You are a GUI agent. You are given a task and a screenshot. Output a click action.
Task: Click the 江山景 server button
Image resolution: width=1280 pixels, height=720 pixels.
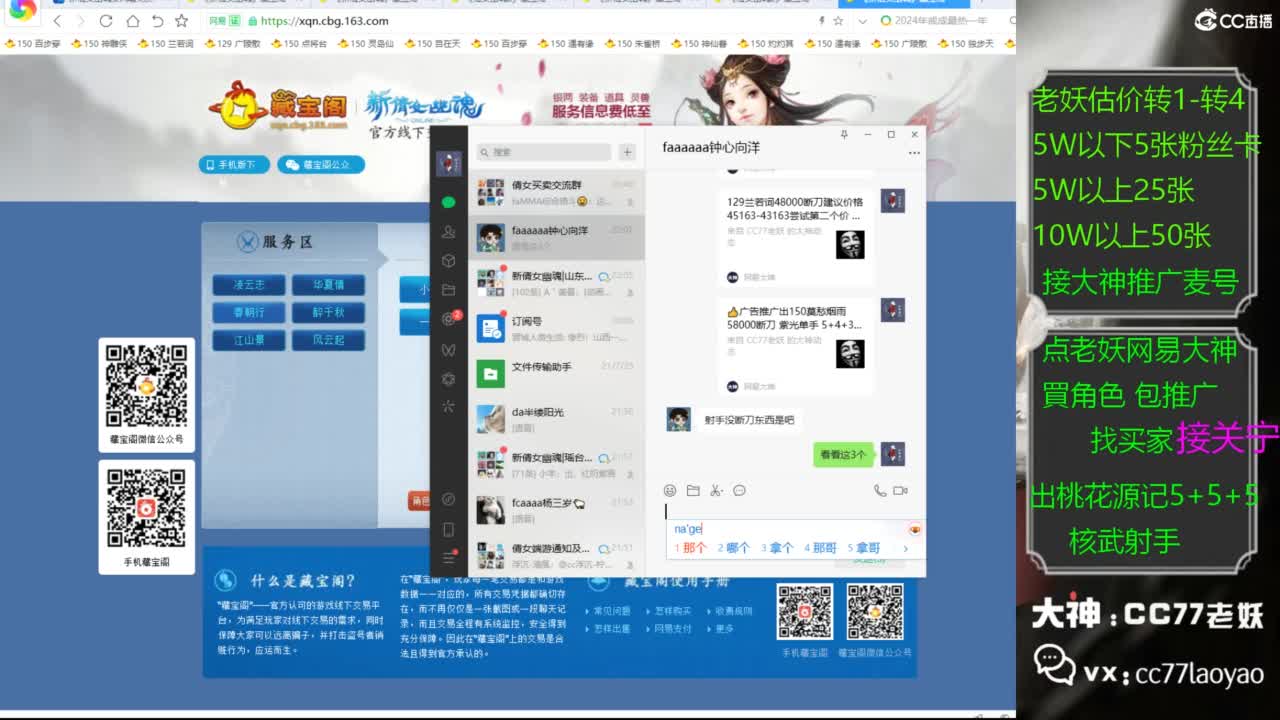(x=247, y=340)
